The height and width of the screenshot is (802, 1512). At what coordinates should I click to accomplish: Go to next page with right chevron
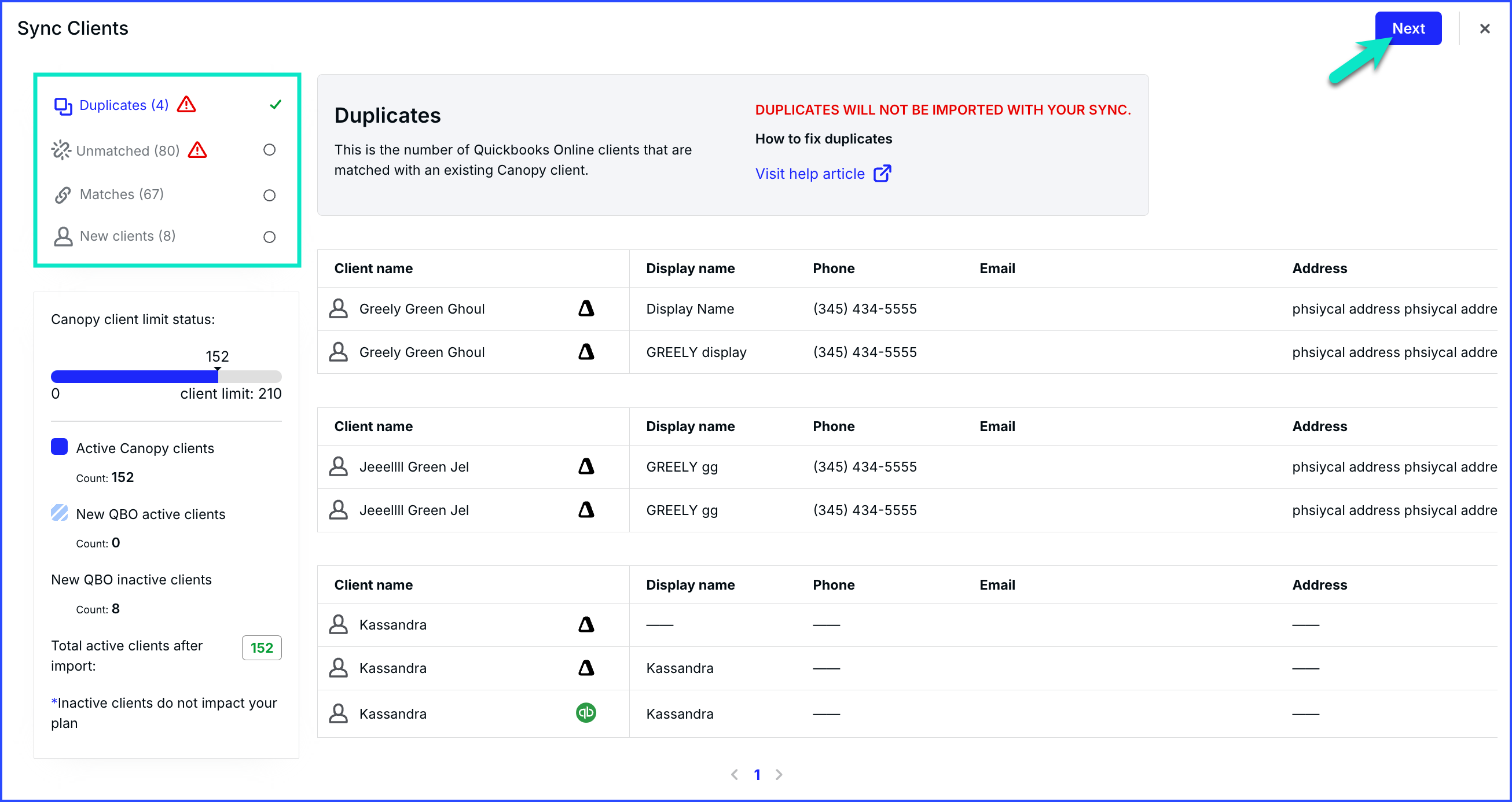[779, 775]
